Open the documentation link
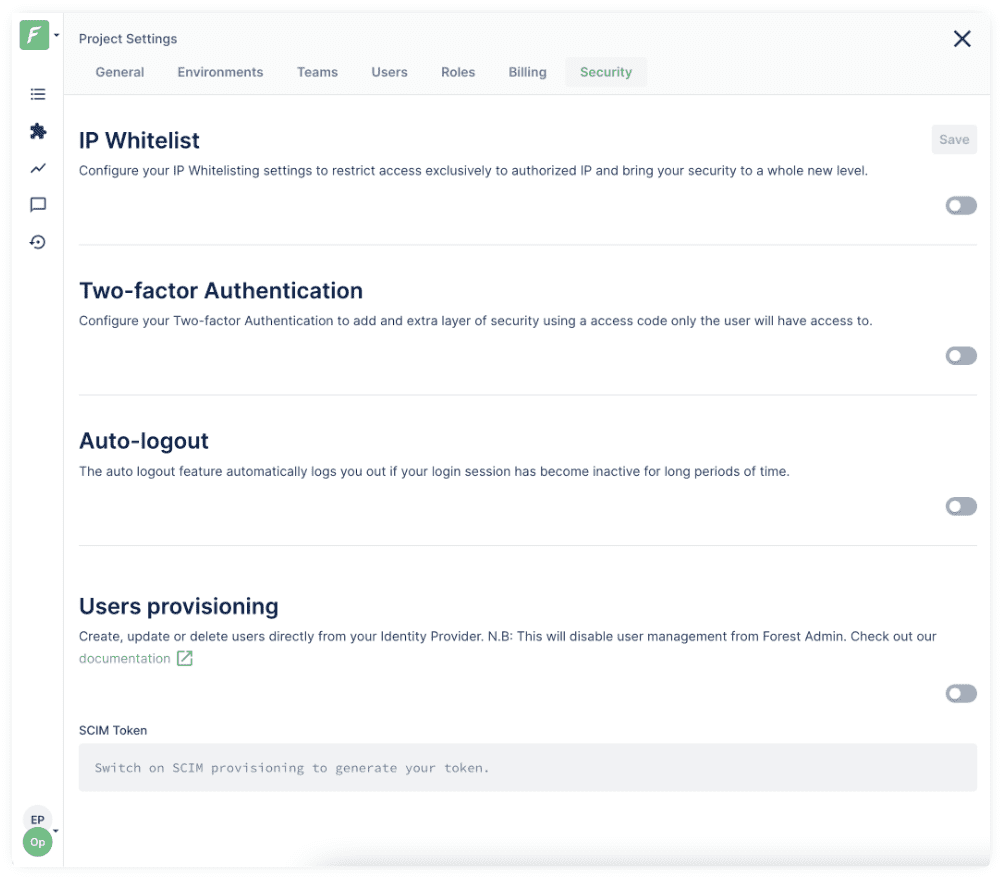This screenshot has height=881, width=1002. [125, 658]
